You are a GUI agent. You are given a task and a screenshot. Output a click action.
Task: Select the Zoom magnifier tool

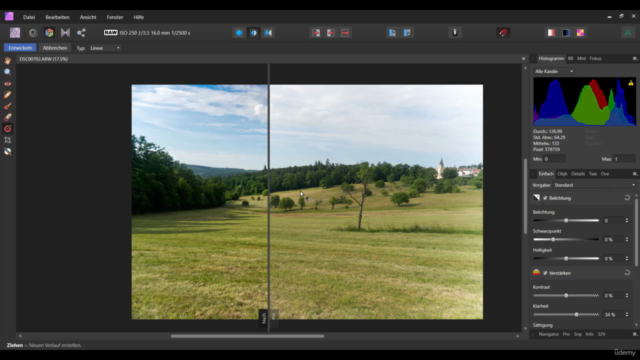point(7,72)
